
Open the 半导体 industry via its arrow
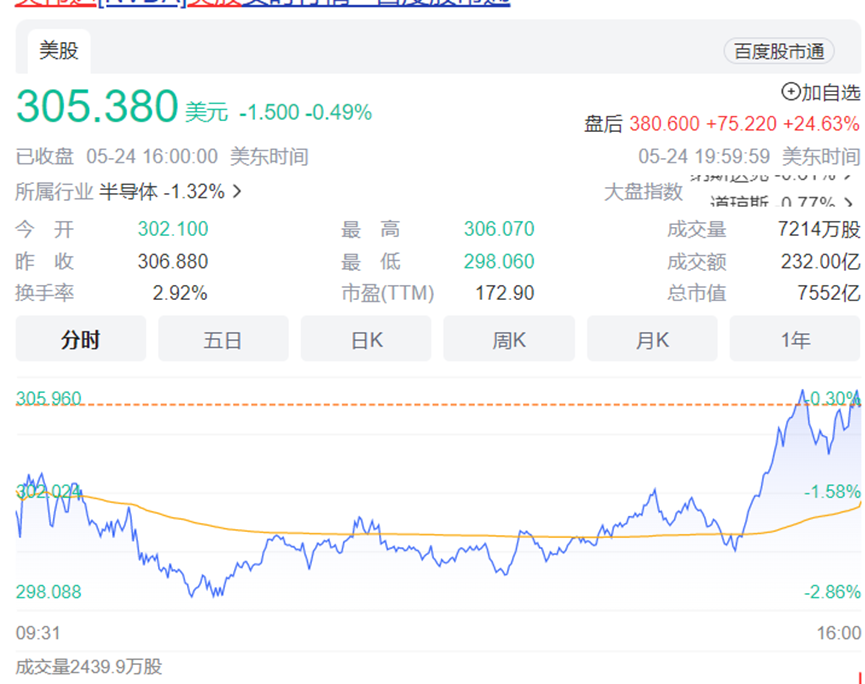(x=236, y=192)
